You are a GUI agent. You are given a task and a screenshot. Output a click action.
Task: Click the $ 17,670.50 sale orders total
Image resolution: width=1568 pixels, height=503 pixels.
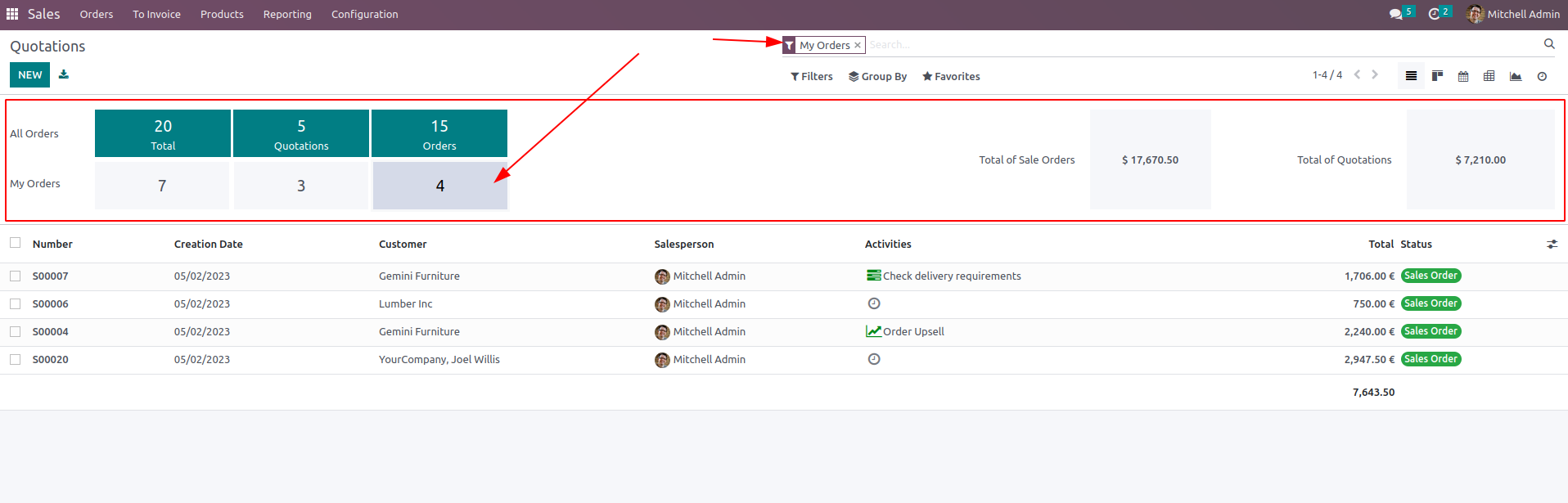tap(1151, 159)
